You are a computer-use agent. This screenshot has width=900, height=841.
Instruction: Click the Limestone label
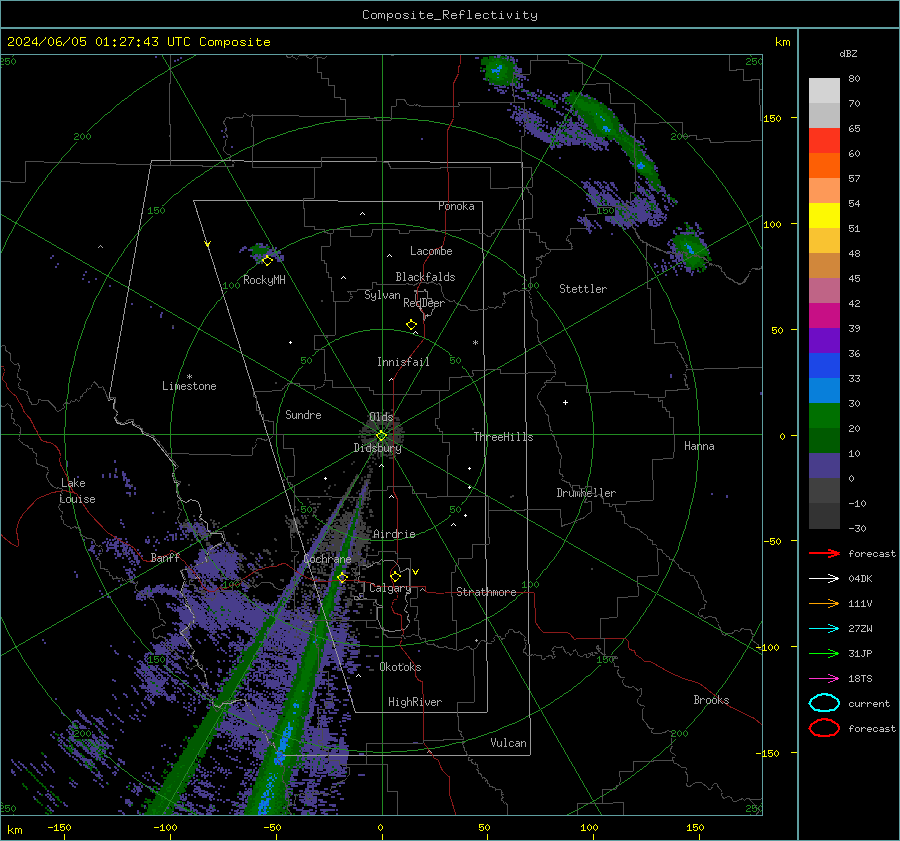(189, 386)
